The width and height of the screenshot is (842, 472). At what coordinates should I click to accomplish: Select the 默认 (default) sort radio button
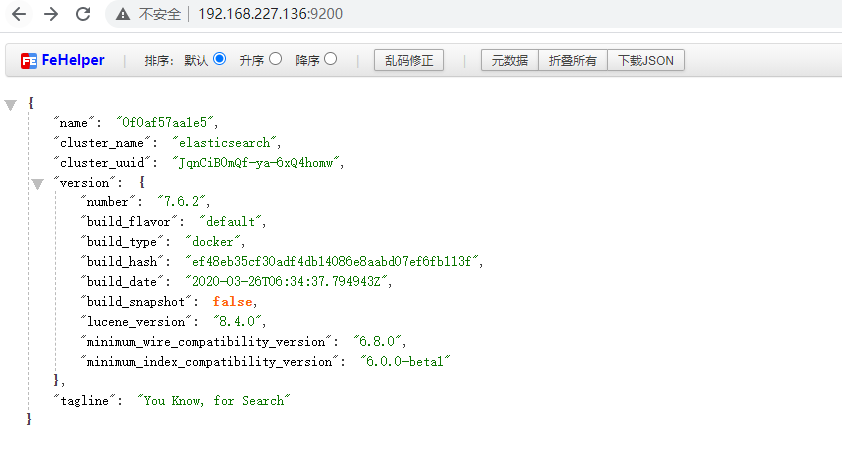tap(219, 59)
